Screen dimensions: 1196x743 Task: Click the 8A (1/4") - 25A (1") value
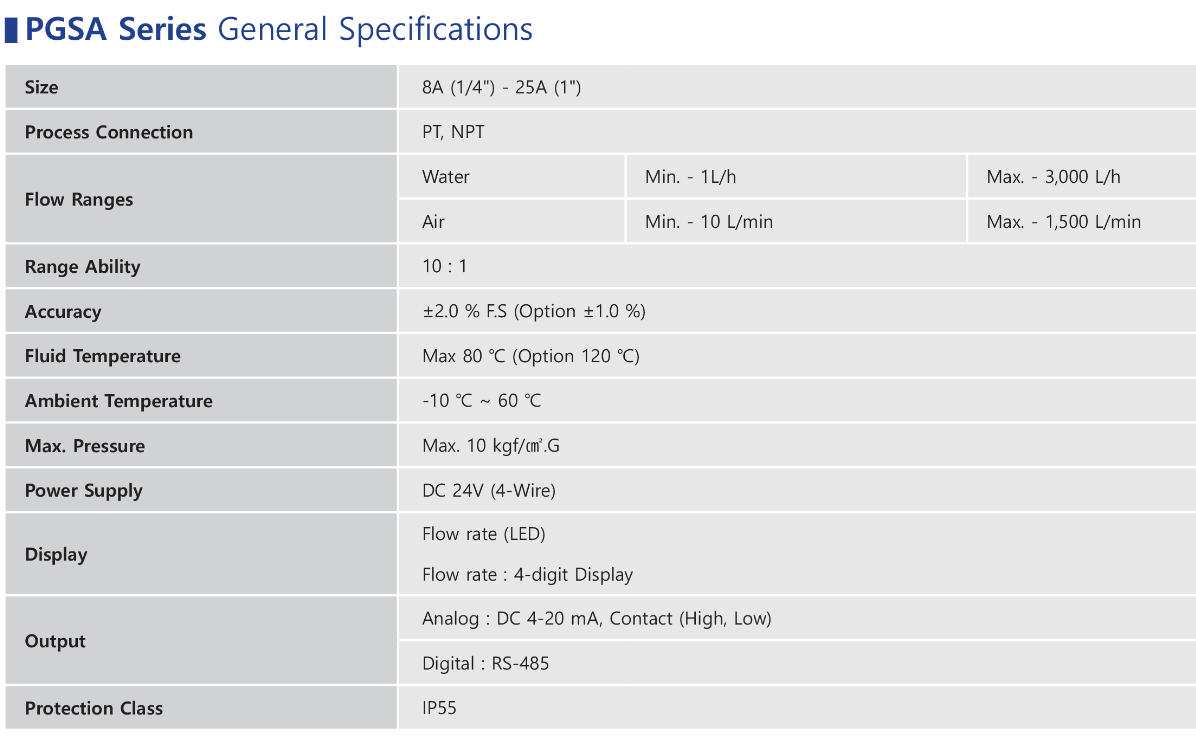tap(501, 87)
